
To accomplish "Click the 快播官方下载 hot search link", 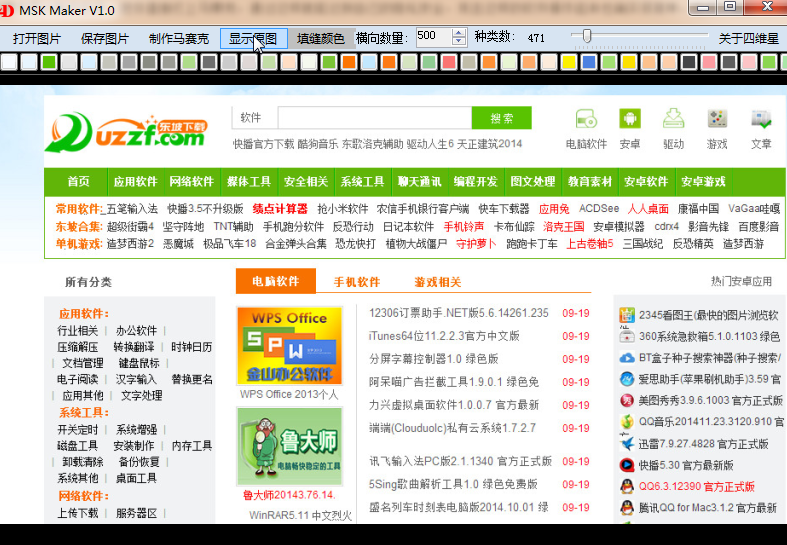I will click(x=264, y=144).
